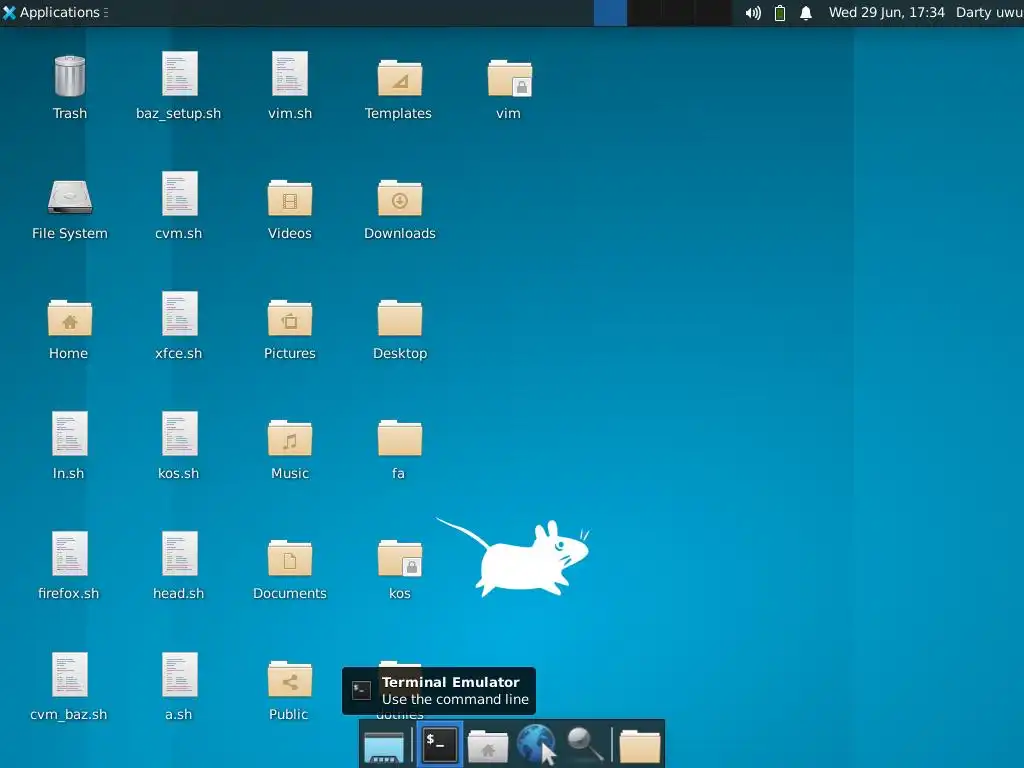This screenshot has width=1024, height=768.
Task: Open the Desktop folder icon
Action: [x=400, y=317]
